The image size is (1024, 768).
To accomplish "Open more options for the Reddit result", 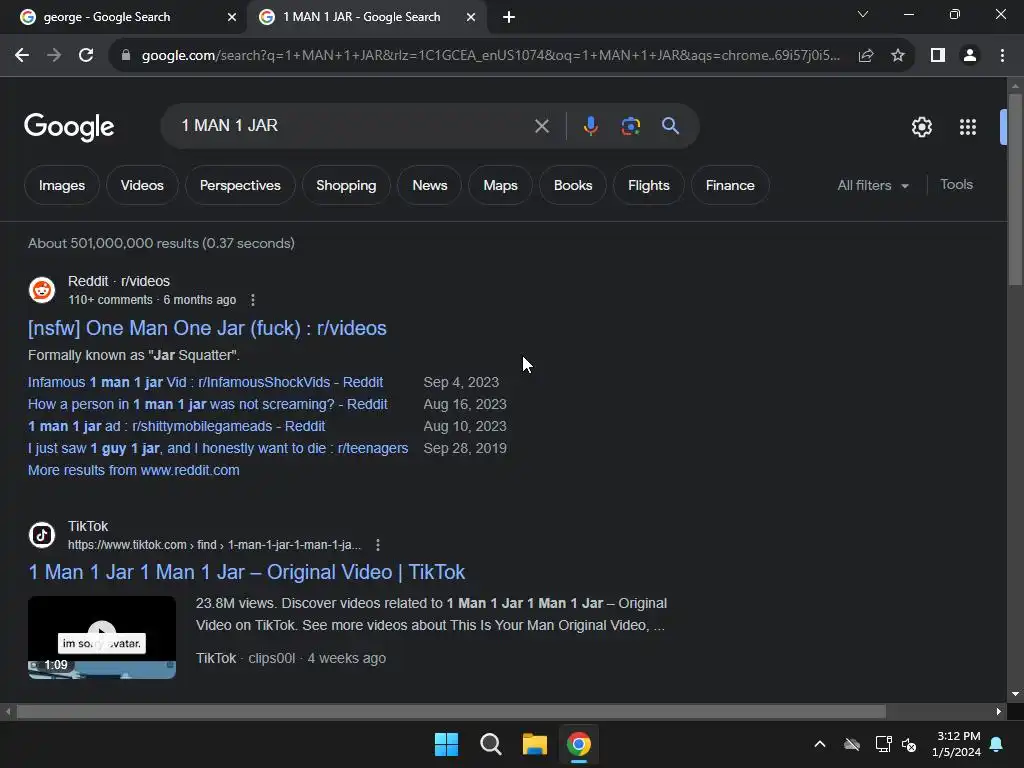I will [x=253, y=300].
